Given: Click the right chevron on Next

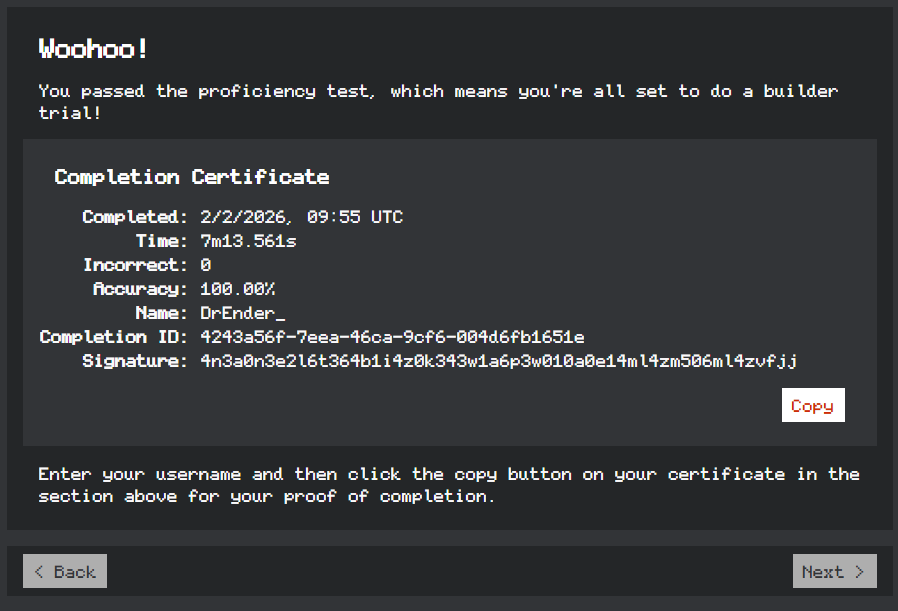Looking at the screenshot, I should pos(859,571).
